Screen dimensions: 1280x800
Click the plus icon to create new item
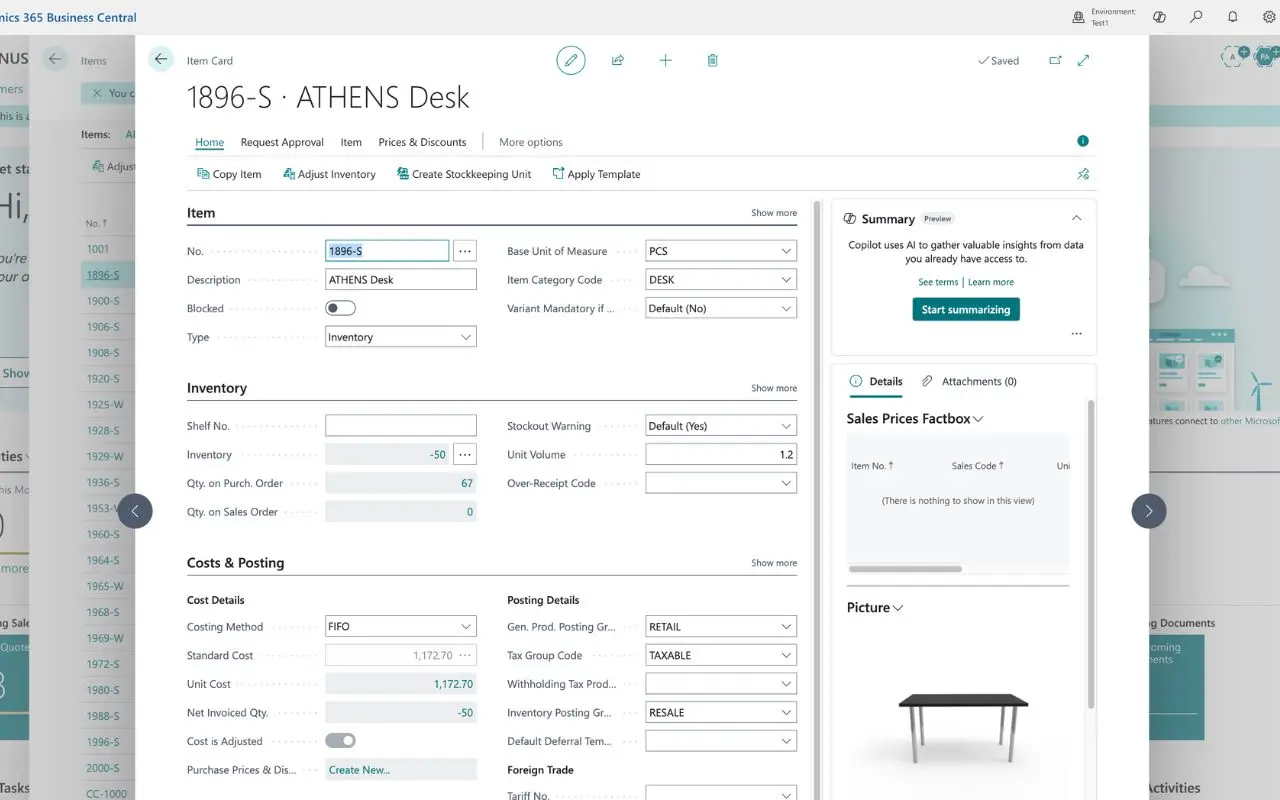tap(665, 60)
